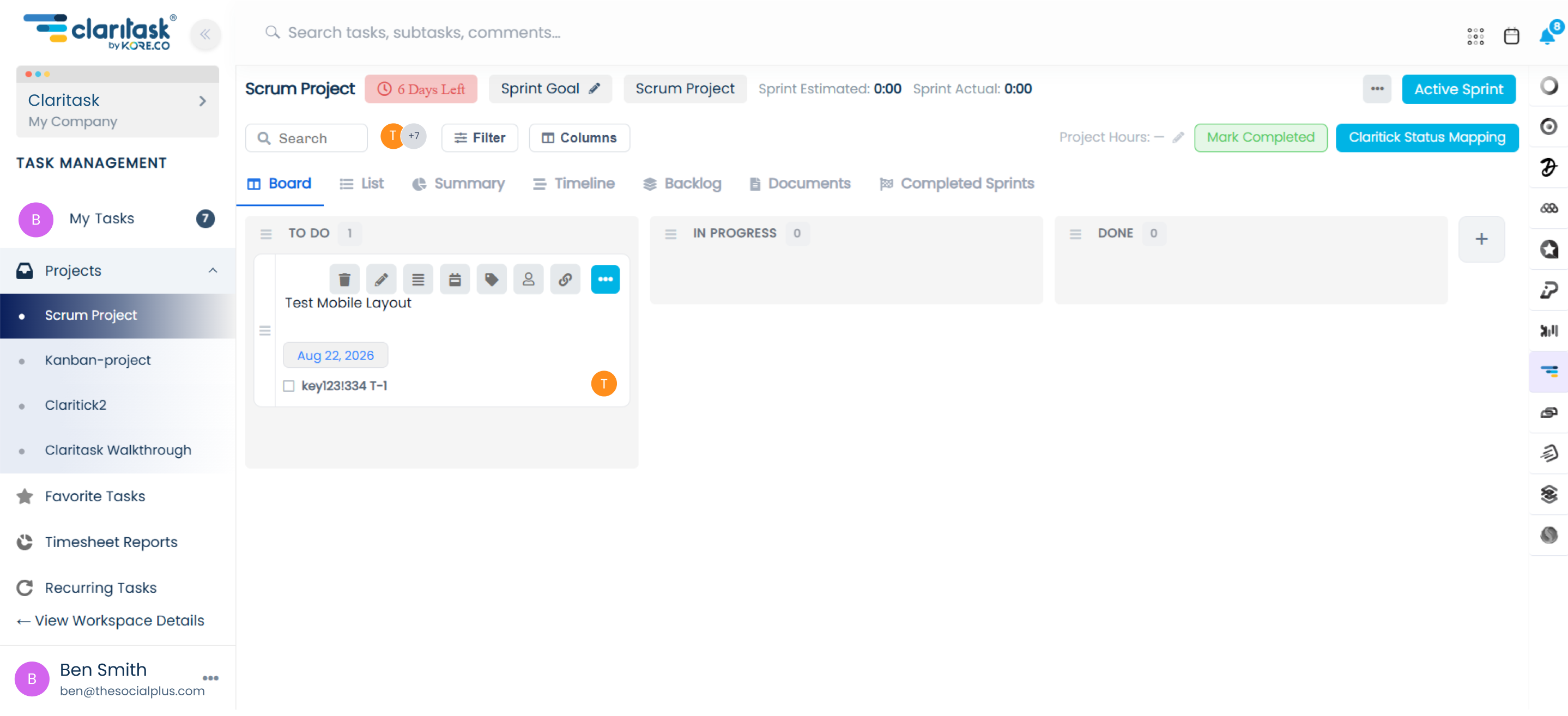The width and height of the screenshot is (1568, 716).
Task: Expand Claritask My Company workspace switcher
Action: click(x=118, y=110)
